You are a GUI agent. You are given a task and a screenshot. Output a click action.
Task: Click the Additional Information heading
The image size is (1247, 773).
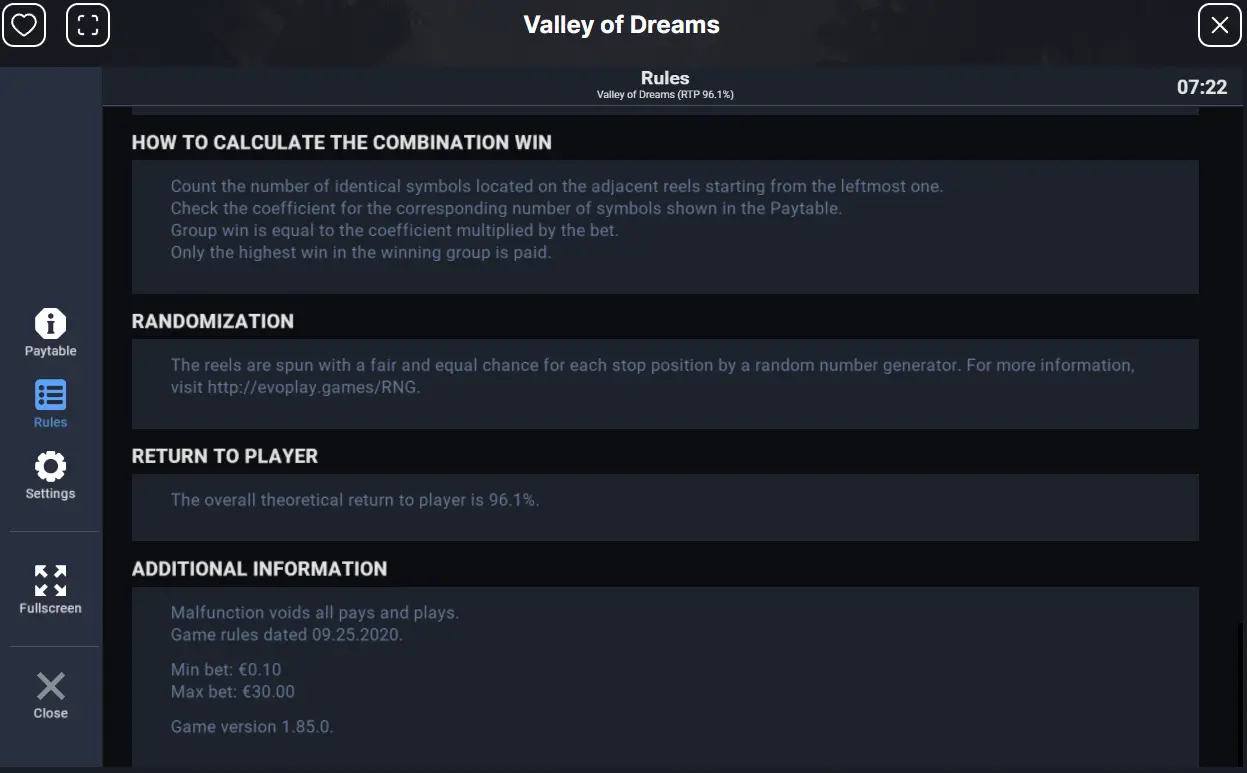click(259, 569)
